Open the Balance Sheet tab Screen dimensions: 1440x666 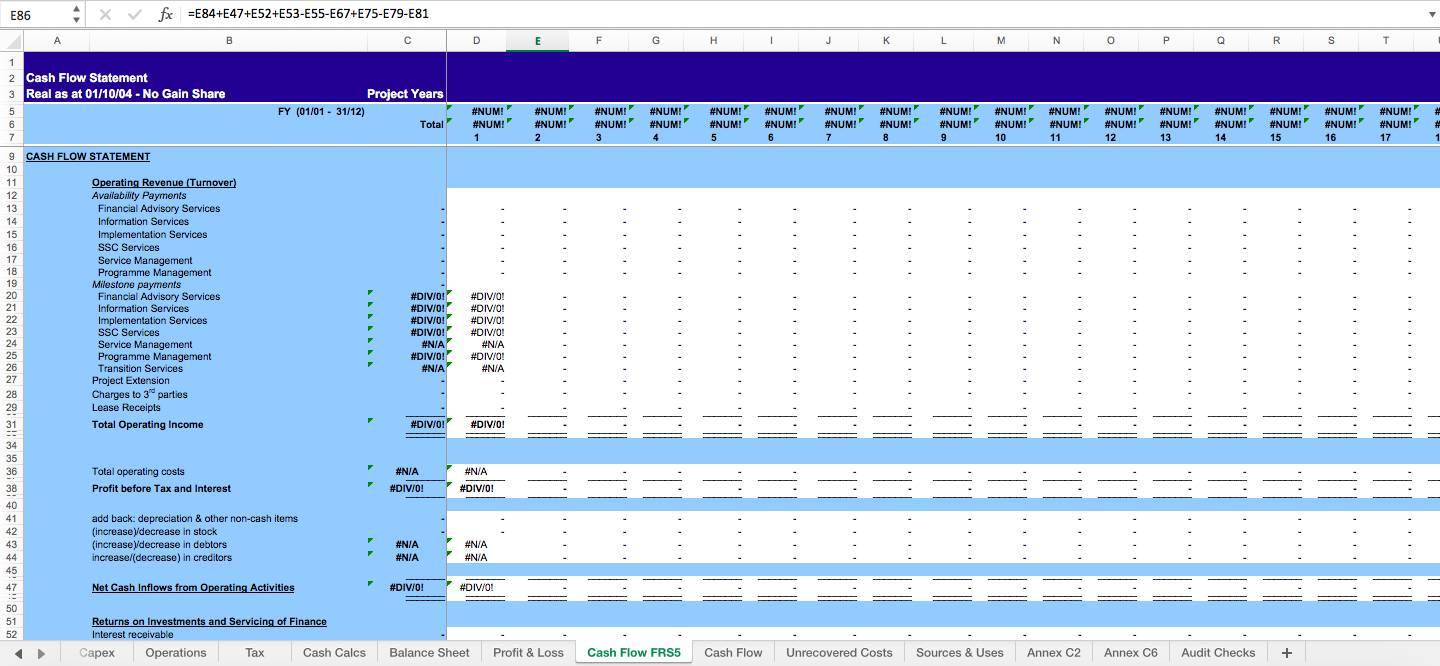(429, 653)
